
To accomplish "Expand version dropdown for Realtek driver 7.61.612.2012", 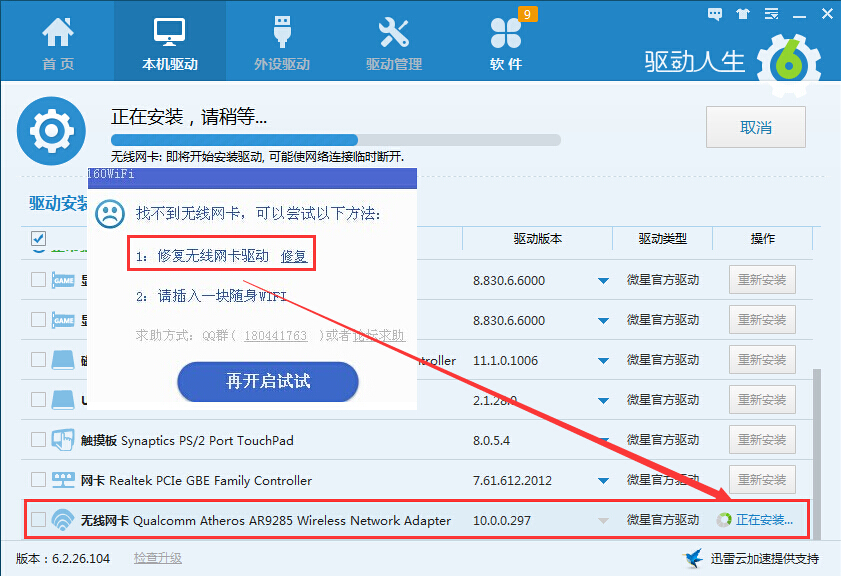I will pyautogui.click(x=602, y=481).
